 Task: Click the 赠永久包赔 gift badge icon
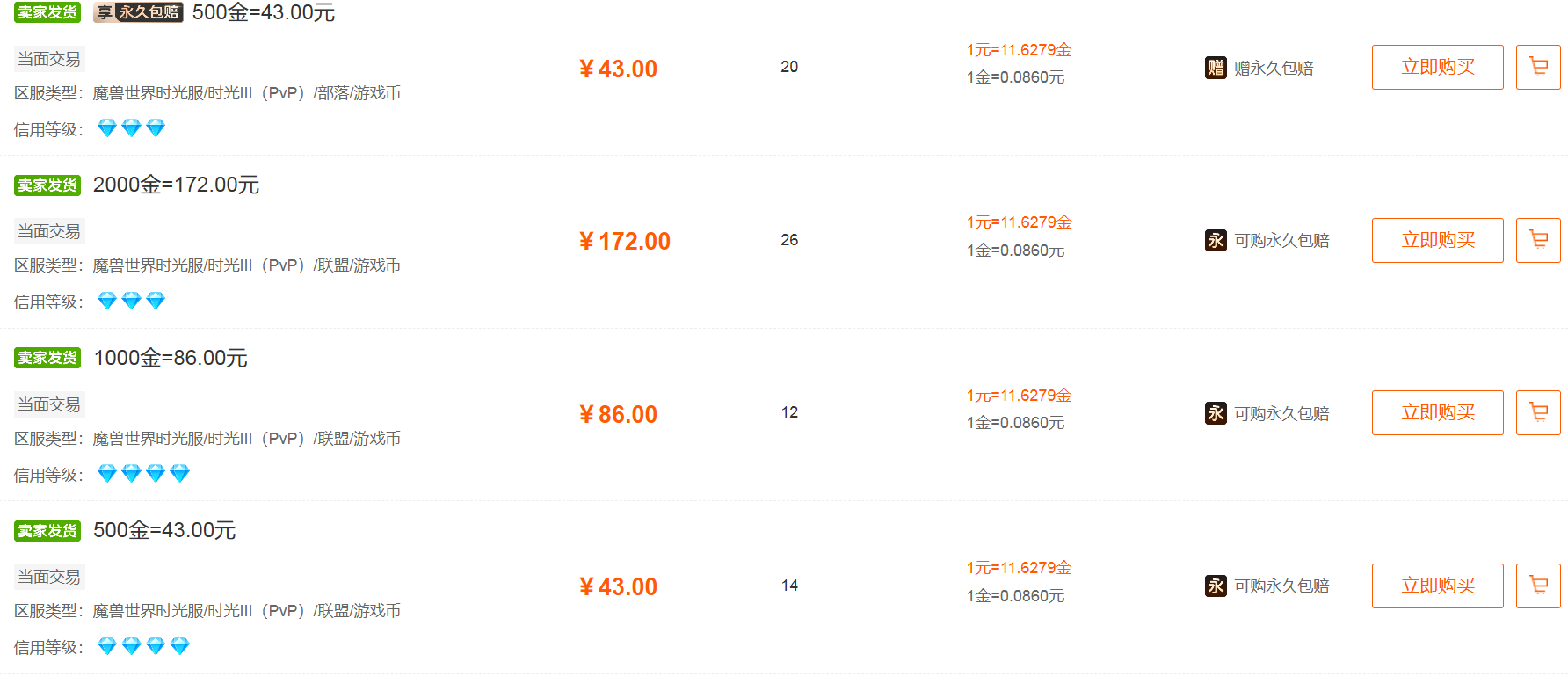coord(1216,68)
